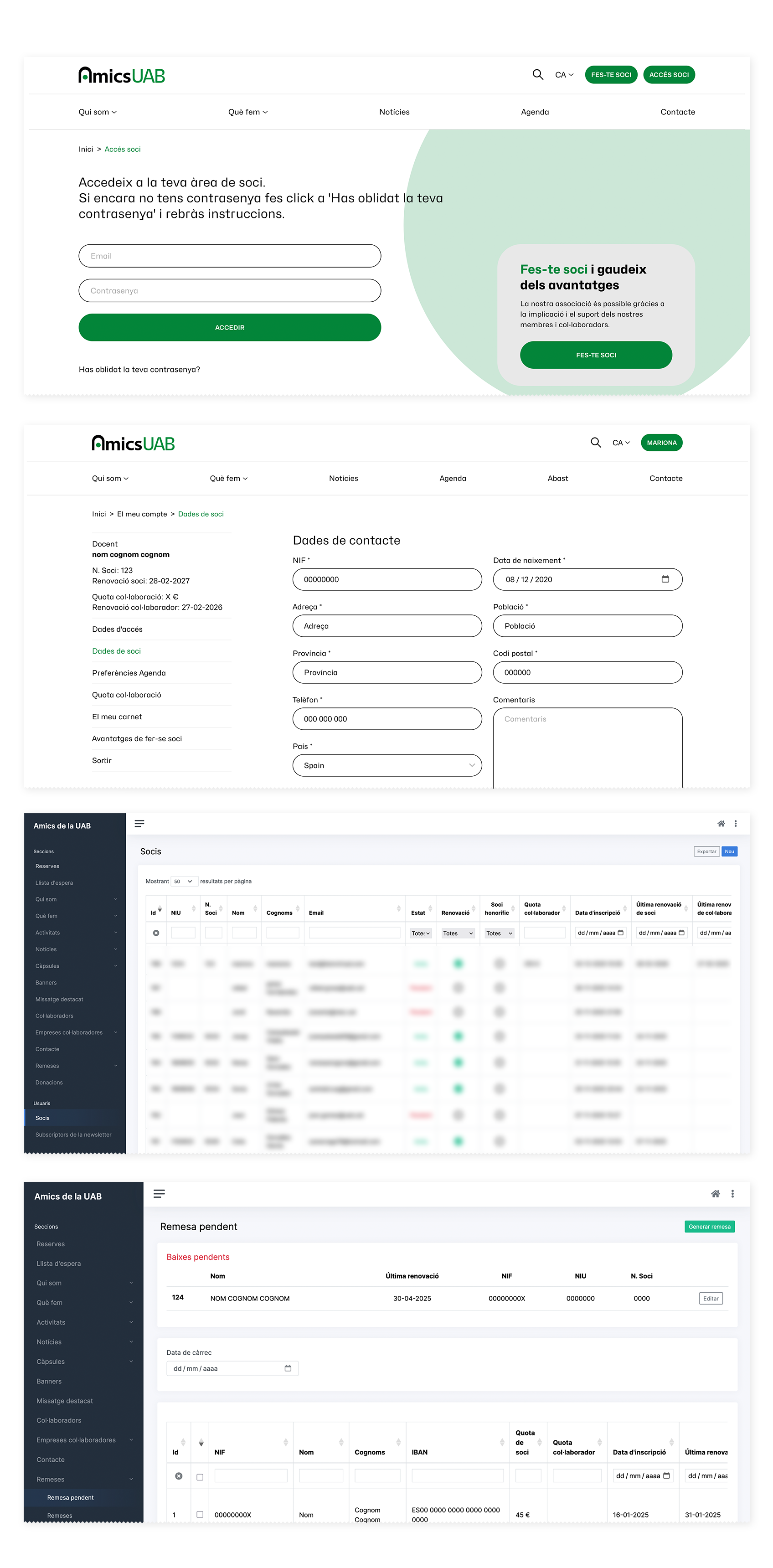Open the País dropdown showing Spain
The width and height of the screenshot is (773, 1568).
387,765
